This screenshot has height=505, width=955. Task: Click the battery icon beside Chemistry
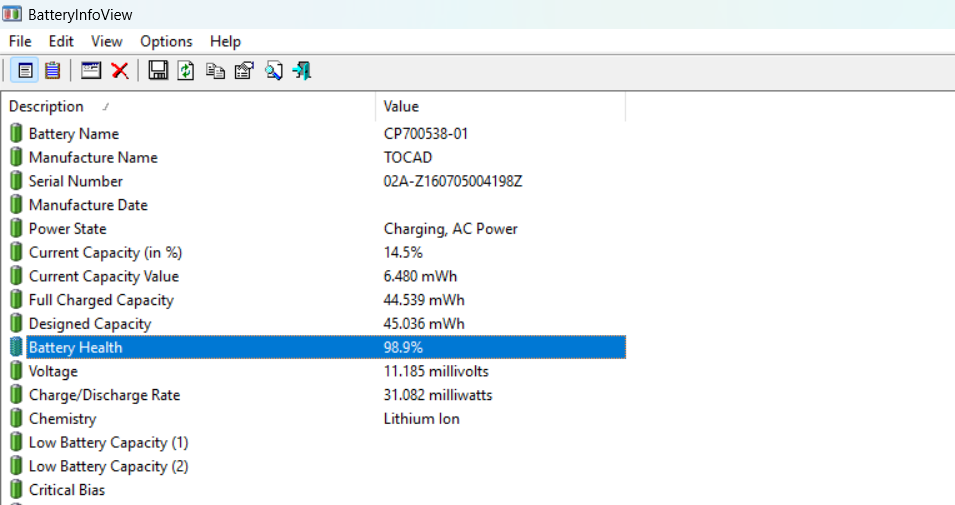[x=16, y=418]
